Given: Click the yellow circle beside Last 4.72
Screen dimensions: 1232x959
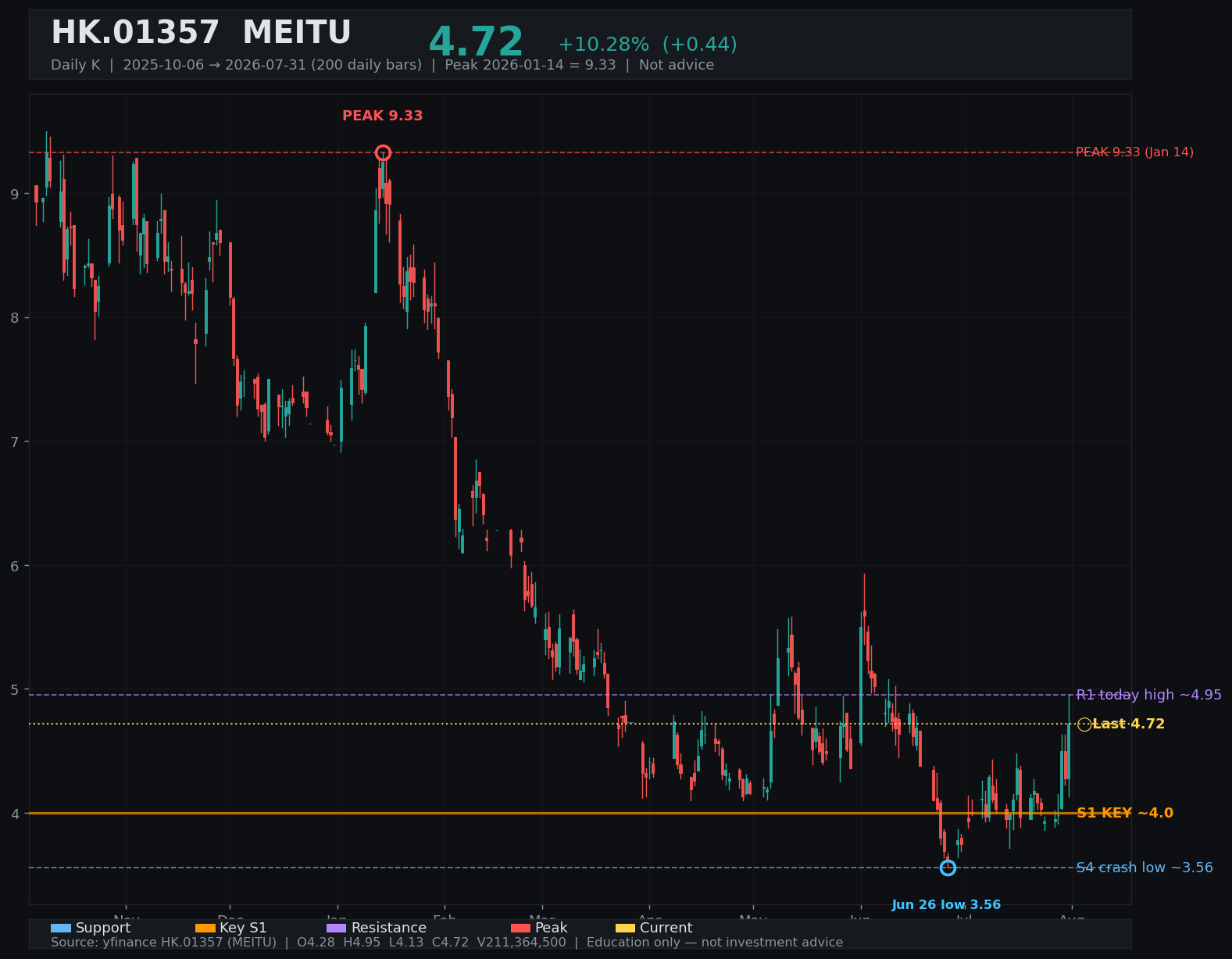Looking at the screenshot, I should [x=1084, y=725].
